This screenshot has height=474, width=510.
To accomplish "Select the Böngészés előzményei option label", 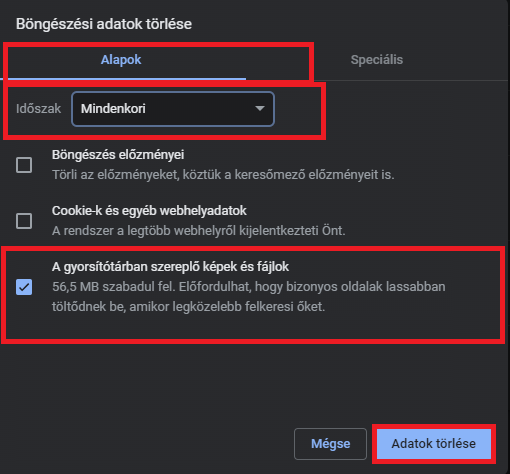I will click(x=118, y=155).
